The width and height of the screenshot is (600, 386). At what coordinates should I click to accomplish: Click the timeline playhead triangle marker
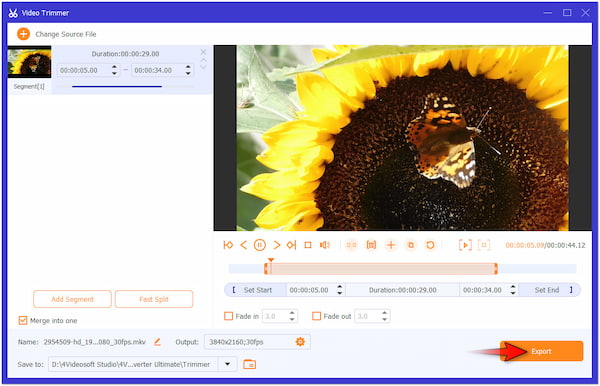[271, 260]
